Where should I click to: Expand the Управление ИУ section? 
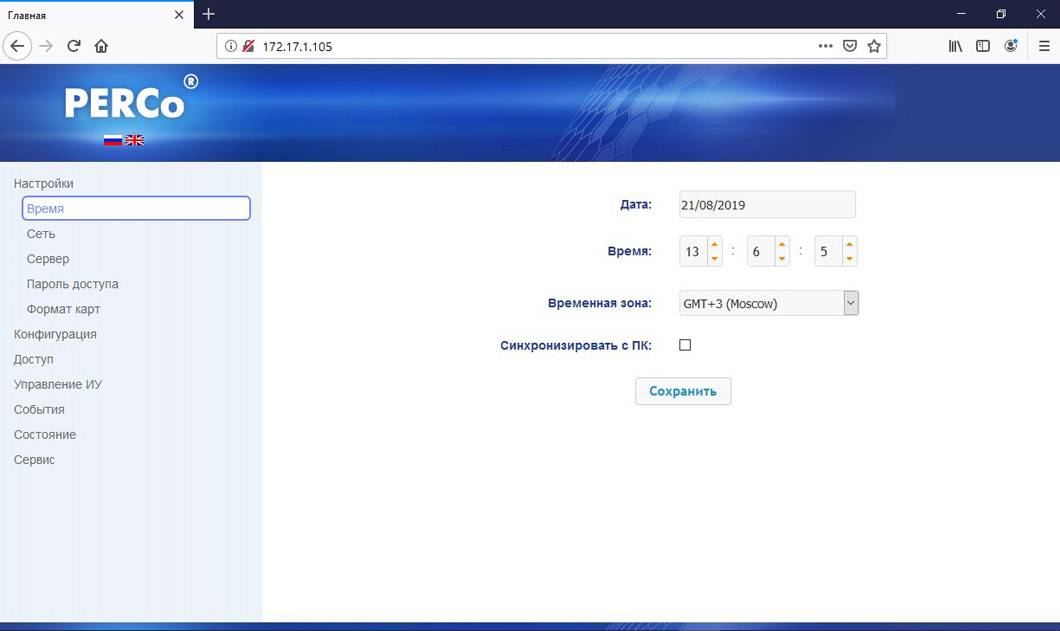pyautogui.click(x=58, y=384)
